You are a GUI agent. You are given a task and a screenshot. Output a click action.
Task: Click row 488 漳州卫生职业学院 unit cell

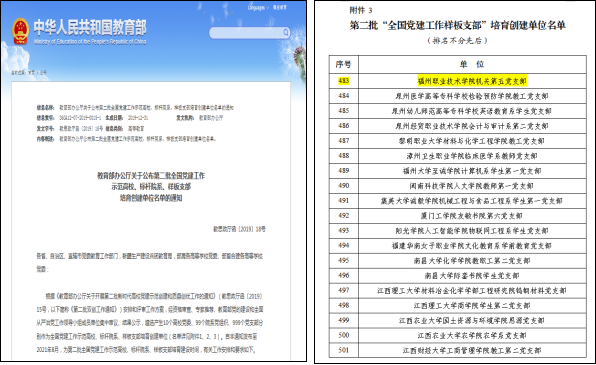click(472, 156)
